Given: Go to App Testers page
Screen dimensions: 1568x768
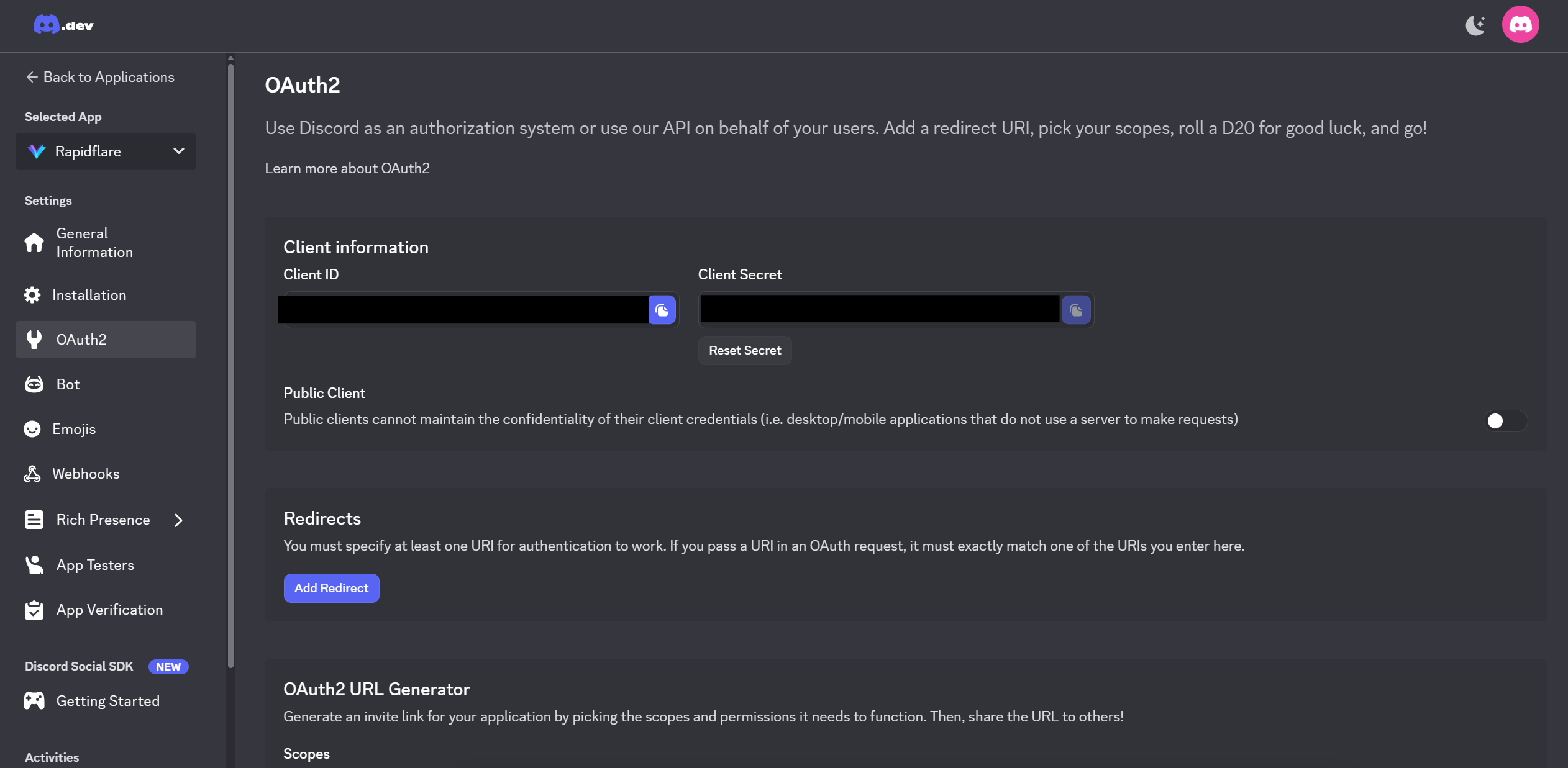Looking at the screenshot, I should (94, 565).
